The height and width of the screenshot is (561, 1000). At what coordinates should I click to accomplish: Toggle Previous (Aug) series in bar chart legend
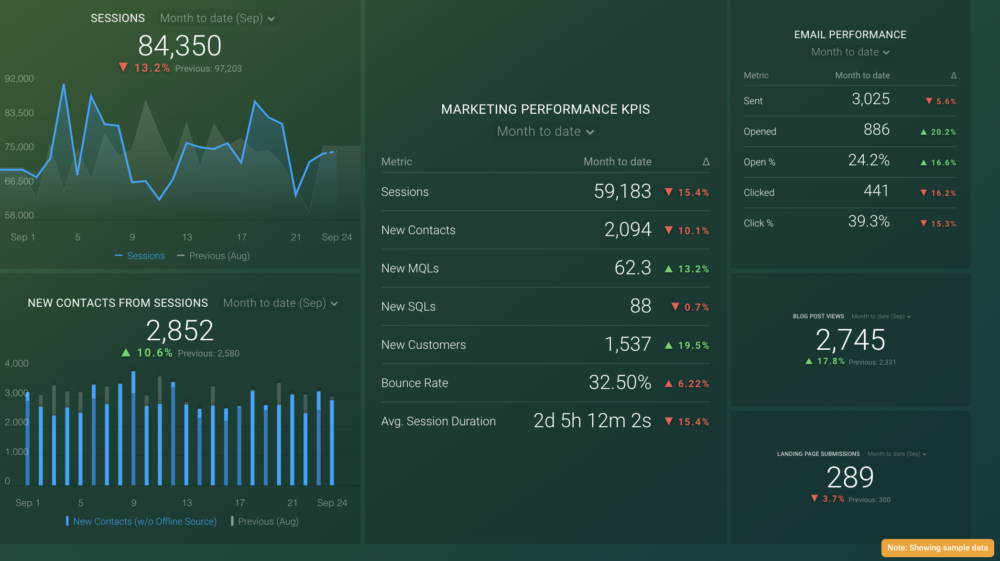coord(265,521)
